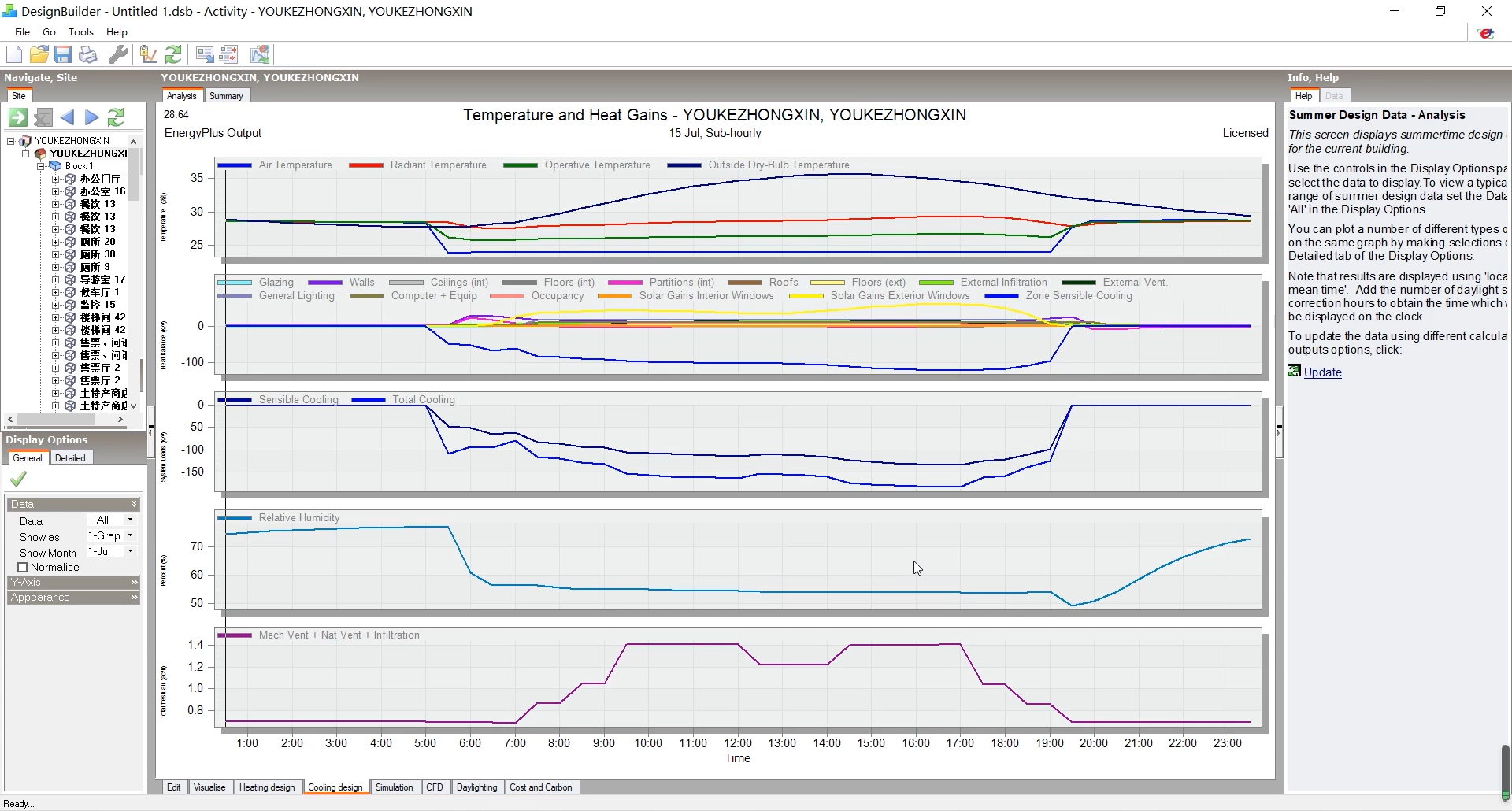
Task: Switch to the Heating design tab
Action: [x=267, y=787]
